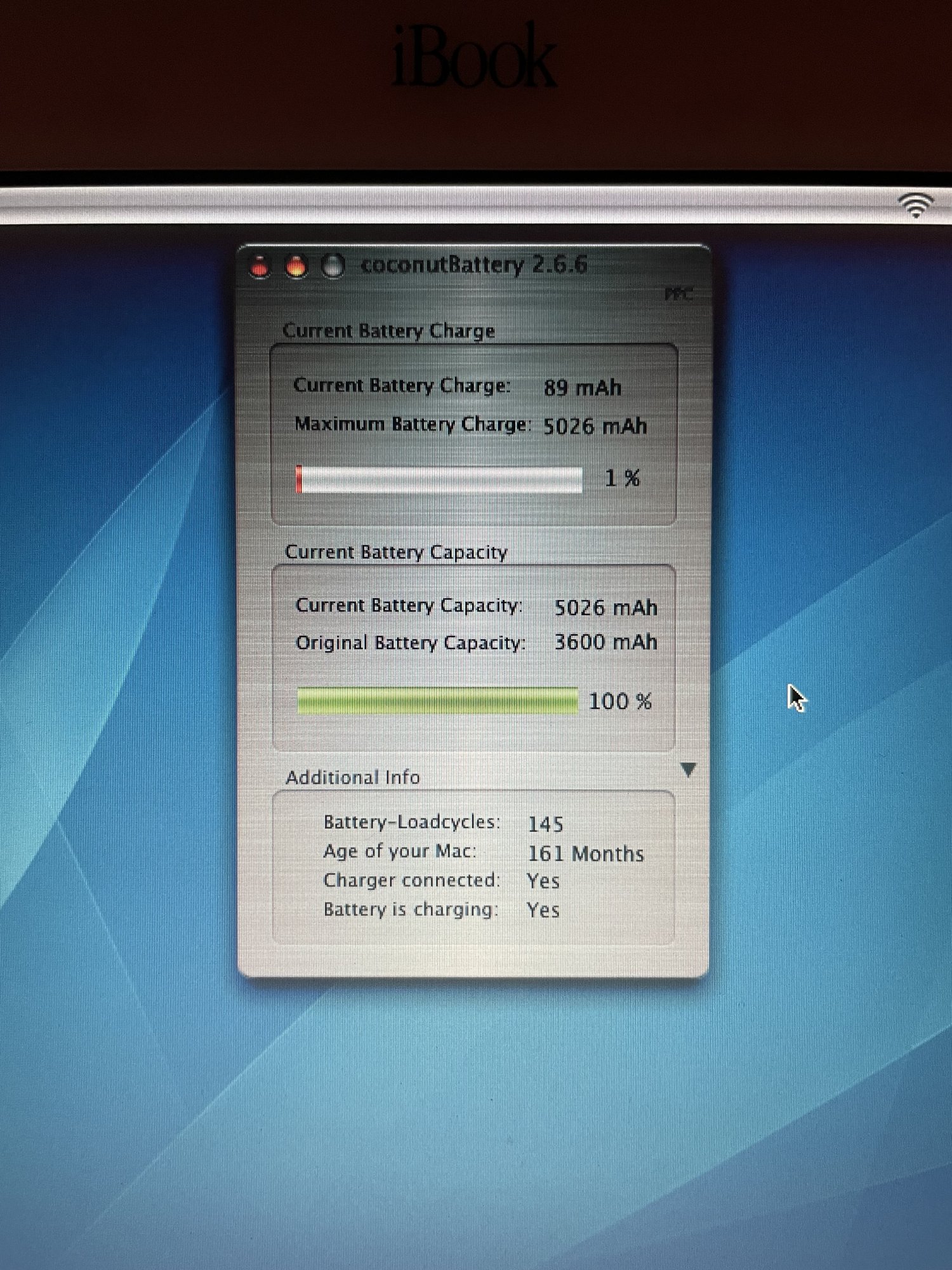Screen dimensions: 952x1270
Task: Click the 'Battery-Loadcycles:' label
Action: pos(412,822)
